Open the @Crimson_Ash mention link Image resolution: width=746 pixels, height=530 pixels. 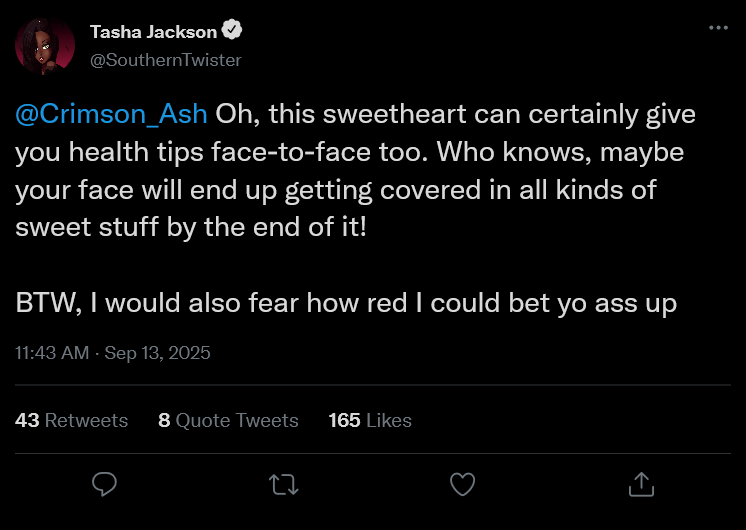(x=112, y=114)
